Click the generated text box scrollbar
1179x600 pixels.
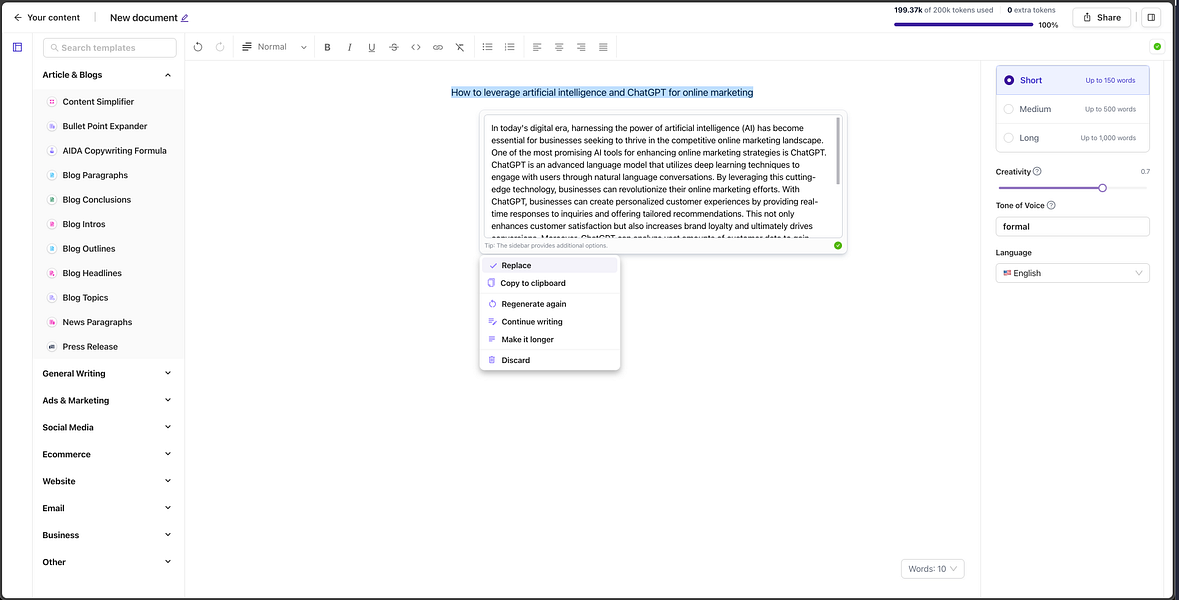(838, 151)
